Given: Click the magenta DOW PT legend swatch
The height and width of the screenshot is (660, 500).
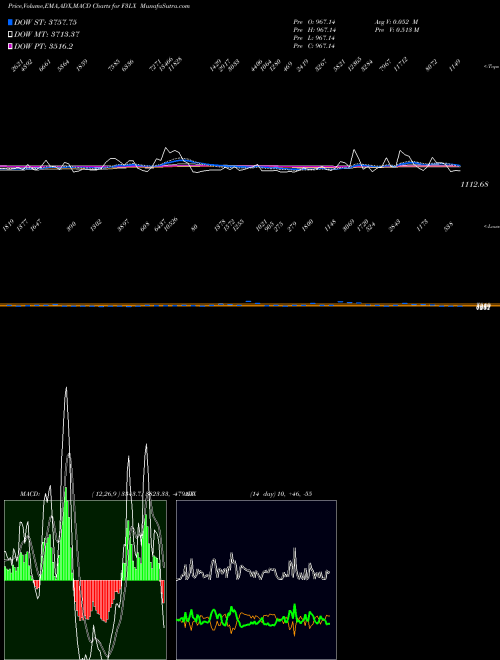Looking at the screenshot, I should [10, 47].
